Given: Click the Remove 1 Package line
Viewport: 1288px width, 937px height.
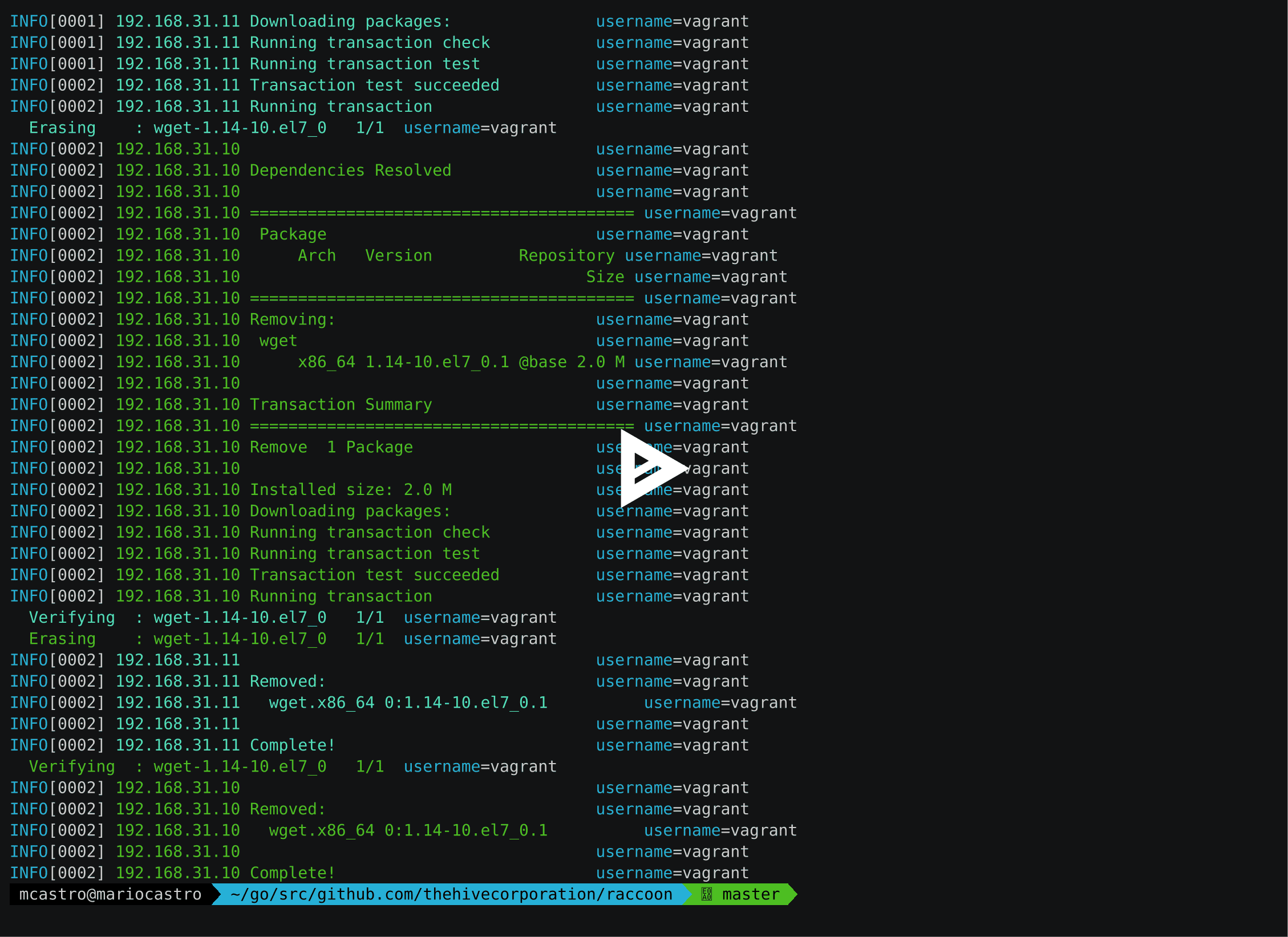Looking at the screenshot, I should (379, 447).
